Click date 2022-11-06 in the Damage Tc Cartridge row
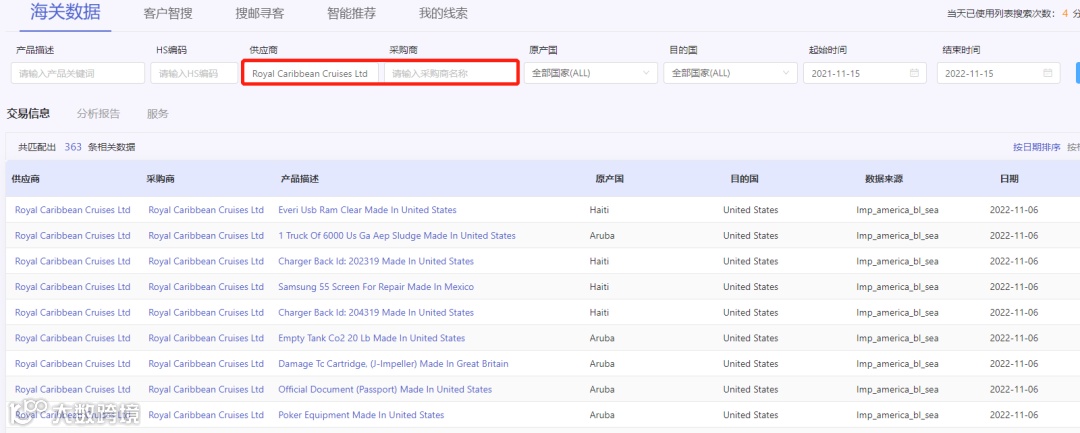 (x=1014, y=363)
